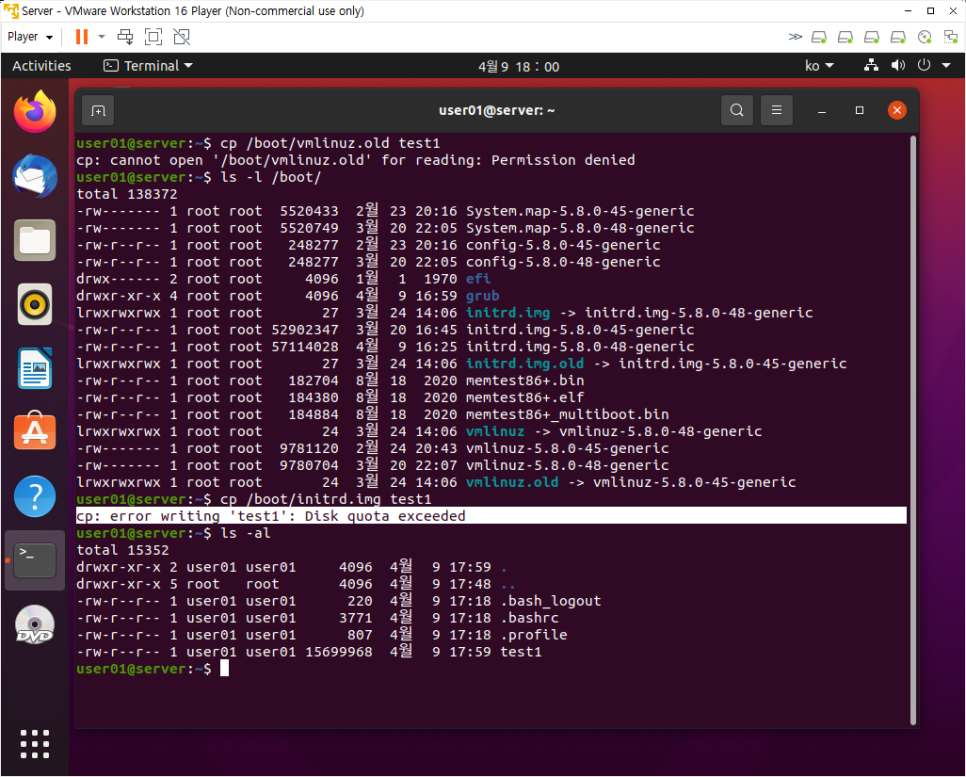Viewport: 966px width, 777px height.
Task: Open the Player dropdown menu
Action: [30, 37]
